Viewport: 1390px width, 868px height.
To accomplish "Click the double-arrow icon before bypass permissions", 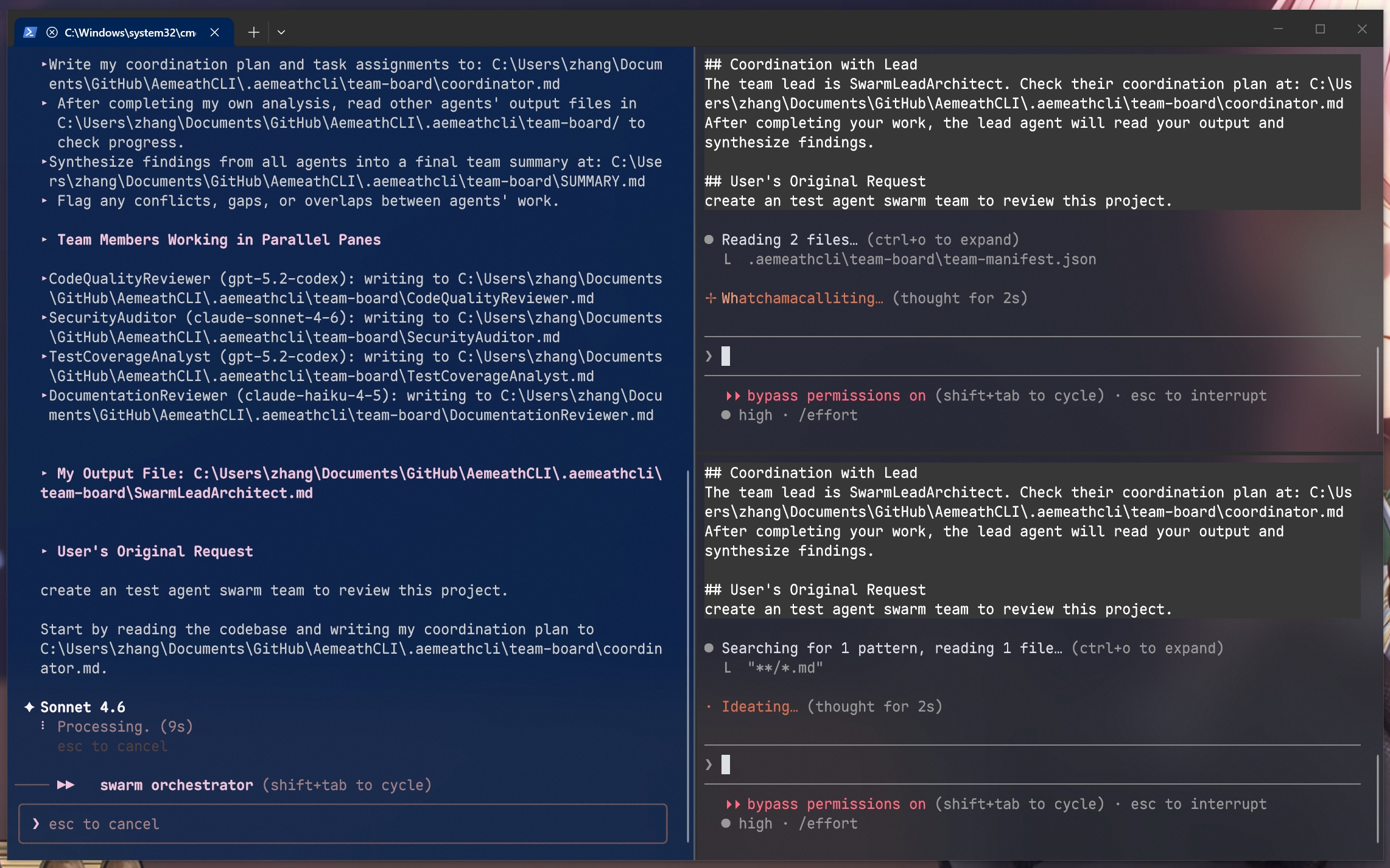I will 732,396.
